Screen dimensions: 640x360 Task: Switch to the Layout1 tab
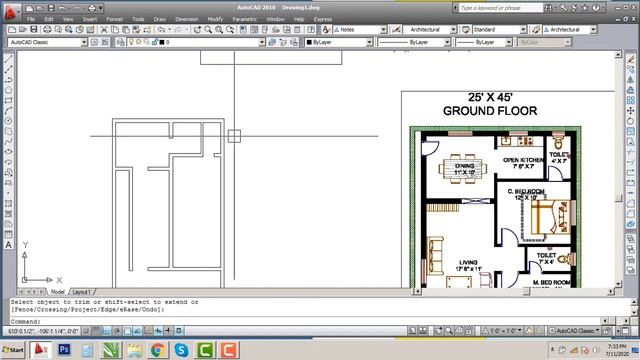click(x=81, y=292)
